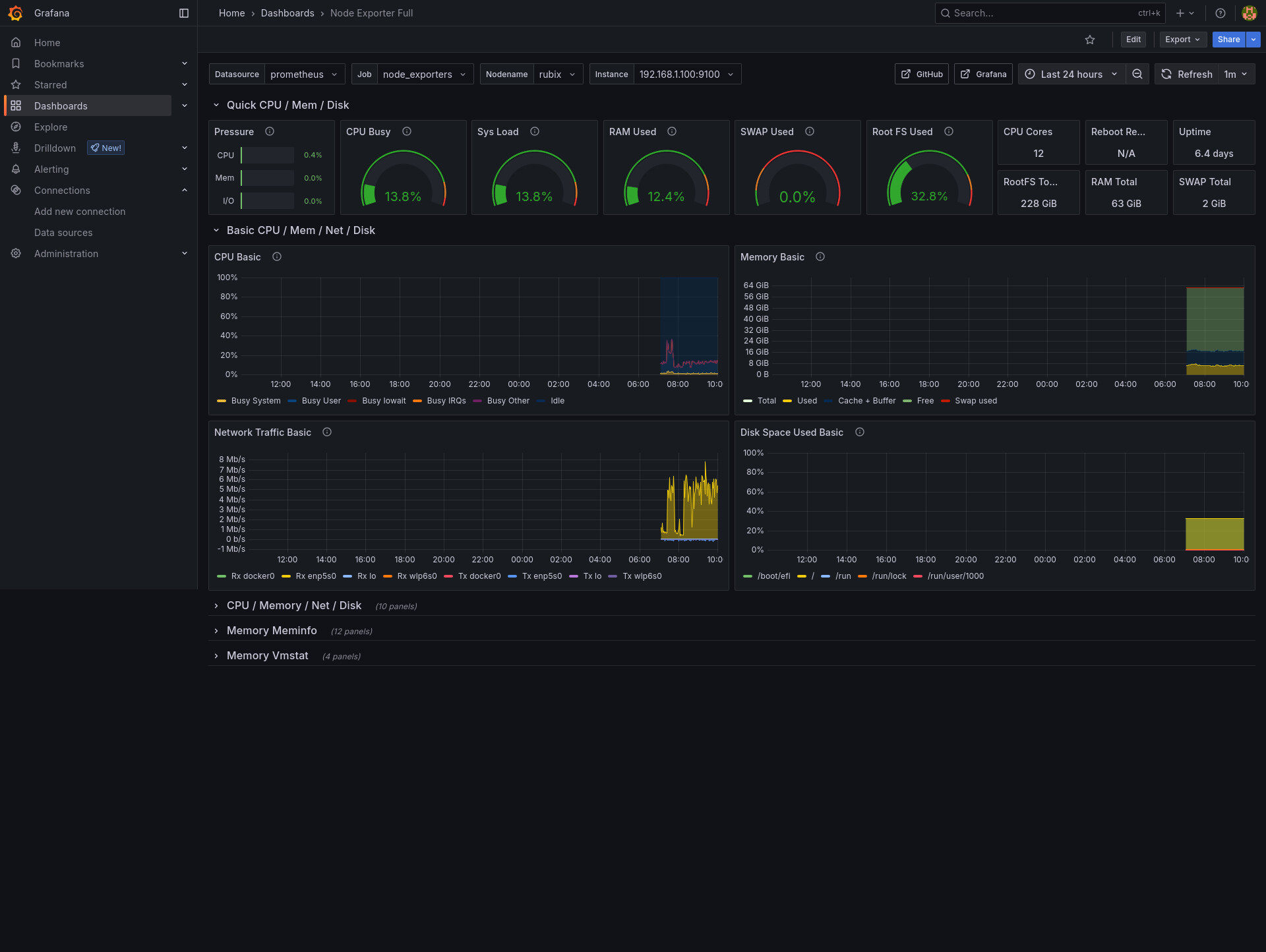This screenshot has height=952, width=1266.
Task: Click the Edit dashboard button
Action: click(1133, 40)
